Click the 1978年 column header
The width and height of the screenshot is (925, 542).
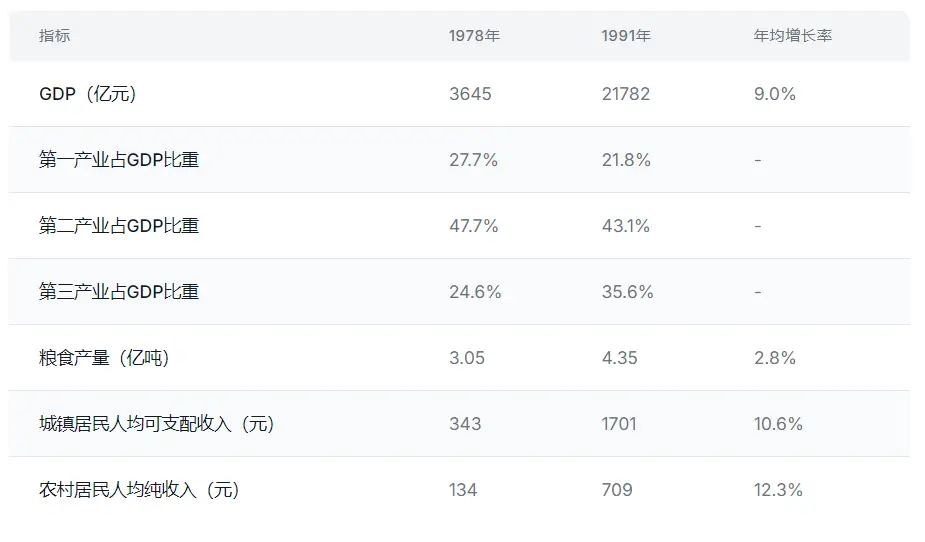tap(474, 36)
